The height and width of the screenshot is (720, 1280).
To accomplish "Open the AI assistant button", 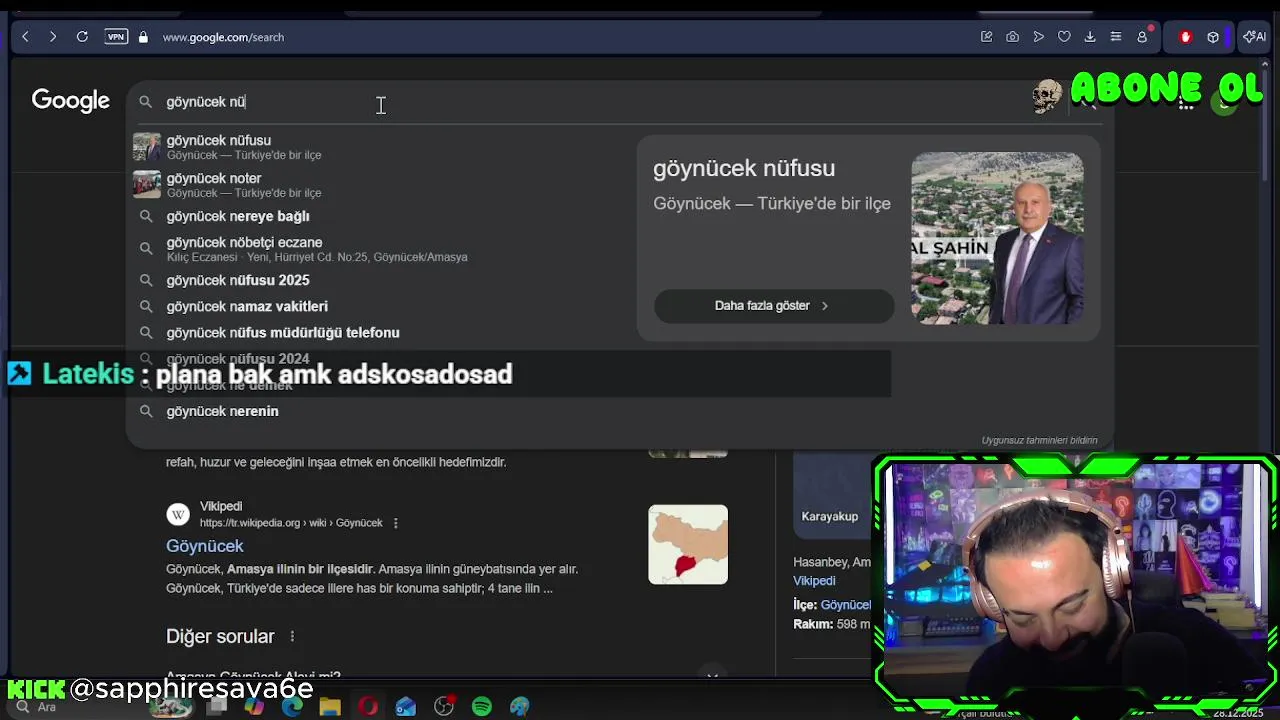I will point(1254,37).
